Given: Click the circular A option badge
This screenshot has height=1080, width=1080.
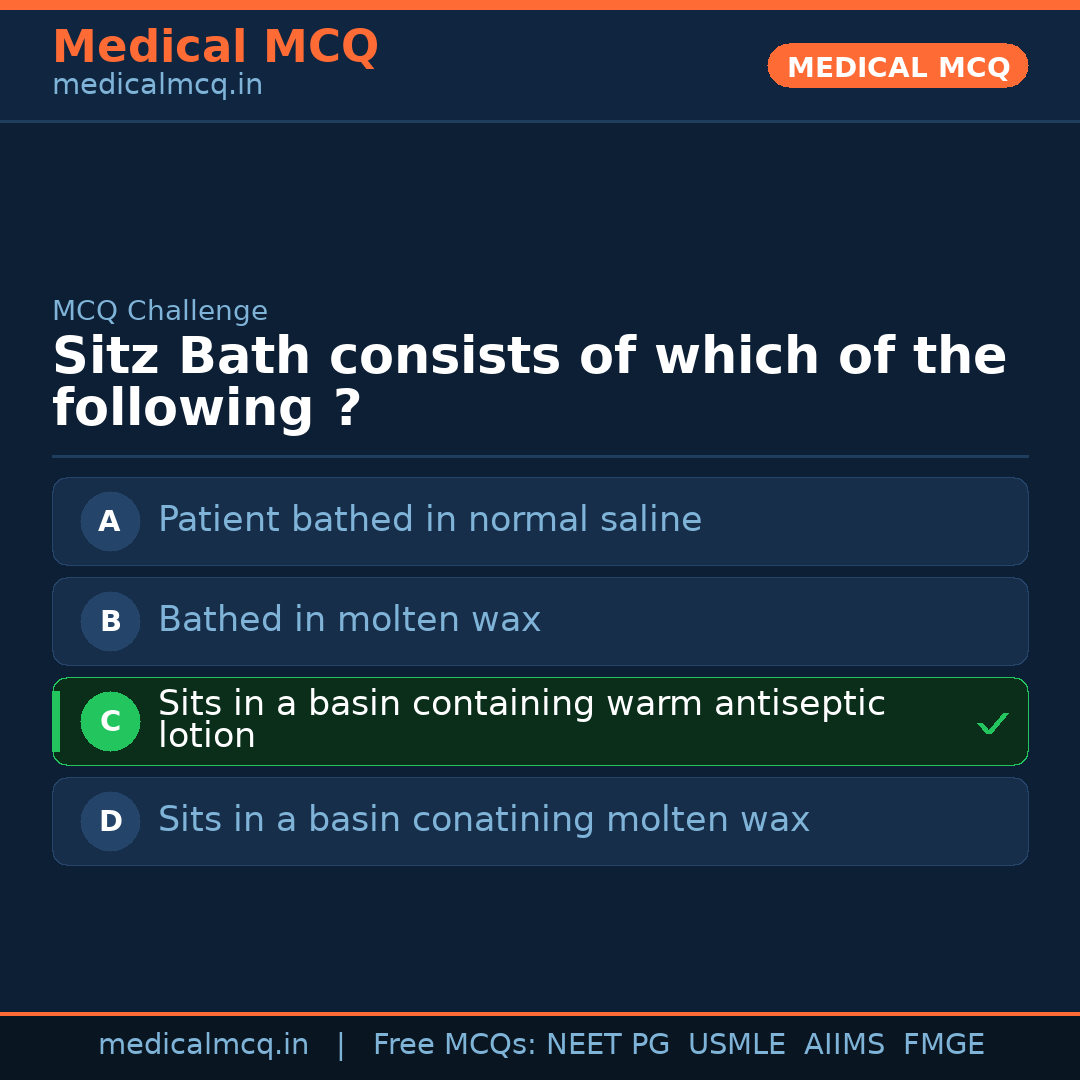Looking at the screenshot, I should click(110, 521).
